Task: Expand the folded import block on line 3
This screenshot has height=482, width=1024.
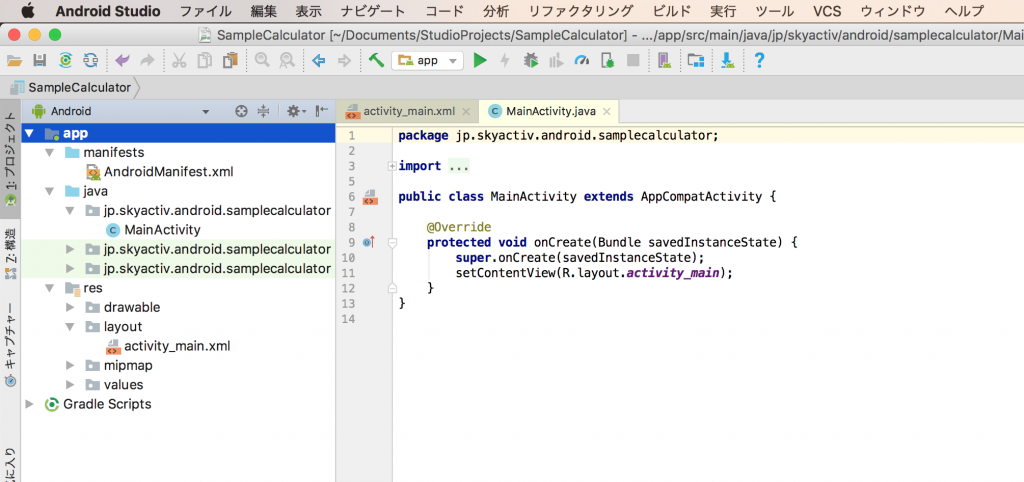Action: coord(392,167)
